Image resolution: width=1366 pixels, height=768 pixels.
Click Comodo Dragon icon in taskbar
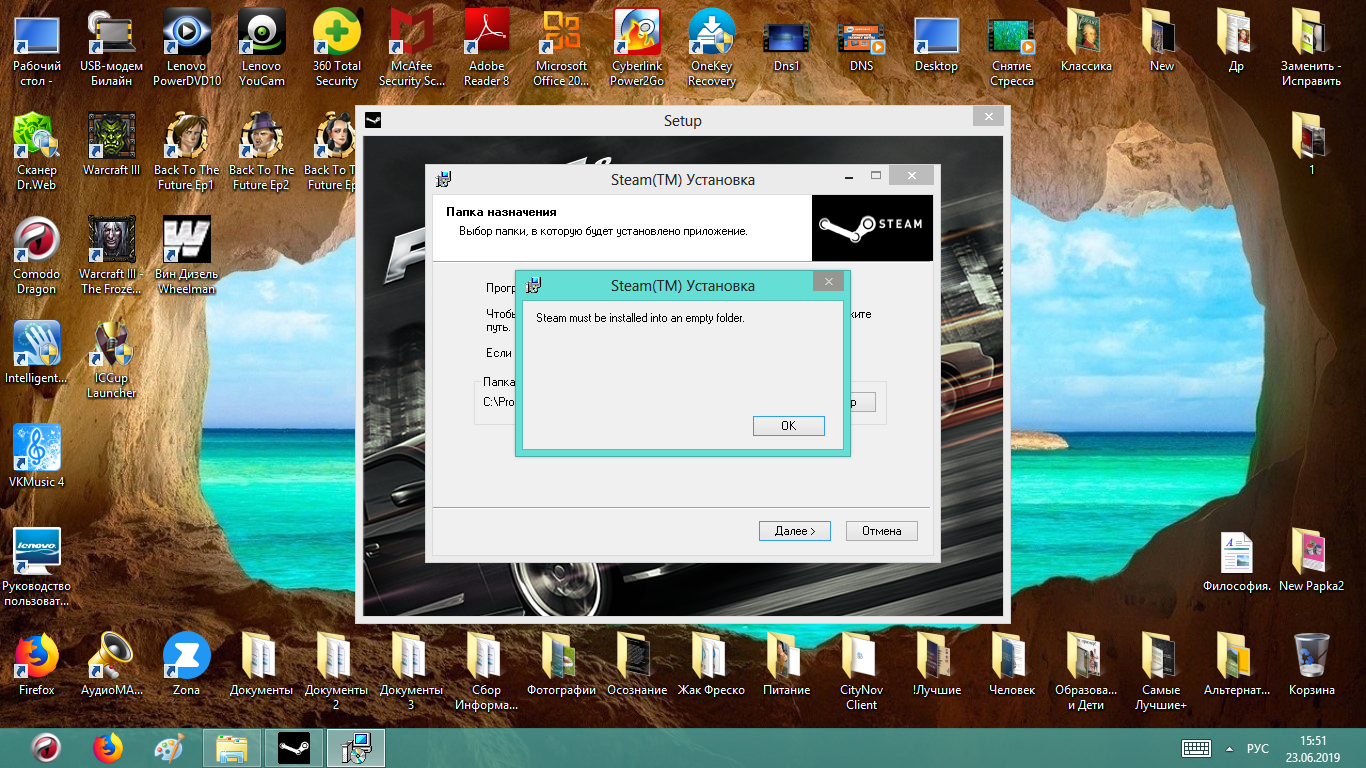(x=46, y=747)
